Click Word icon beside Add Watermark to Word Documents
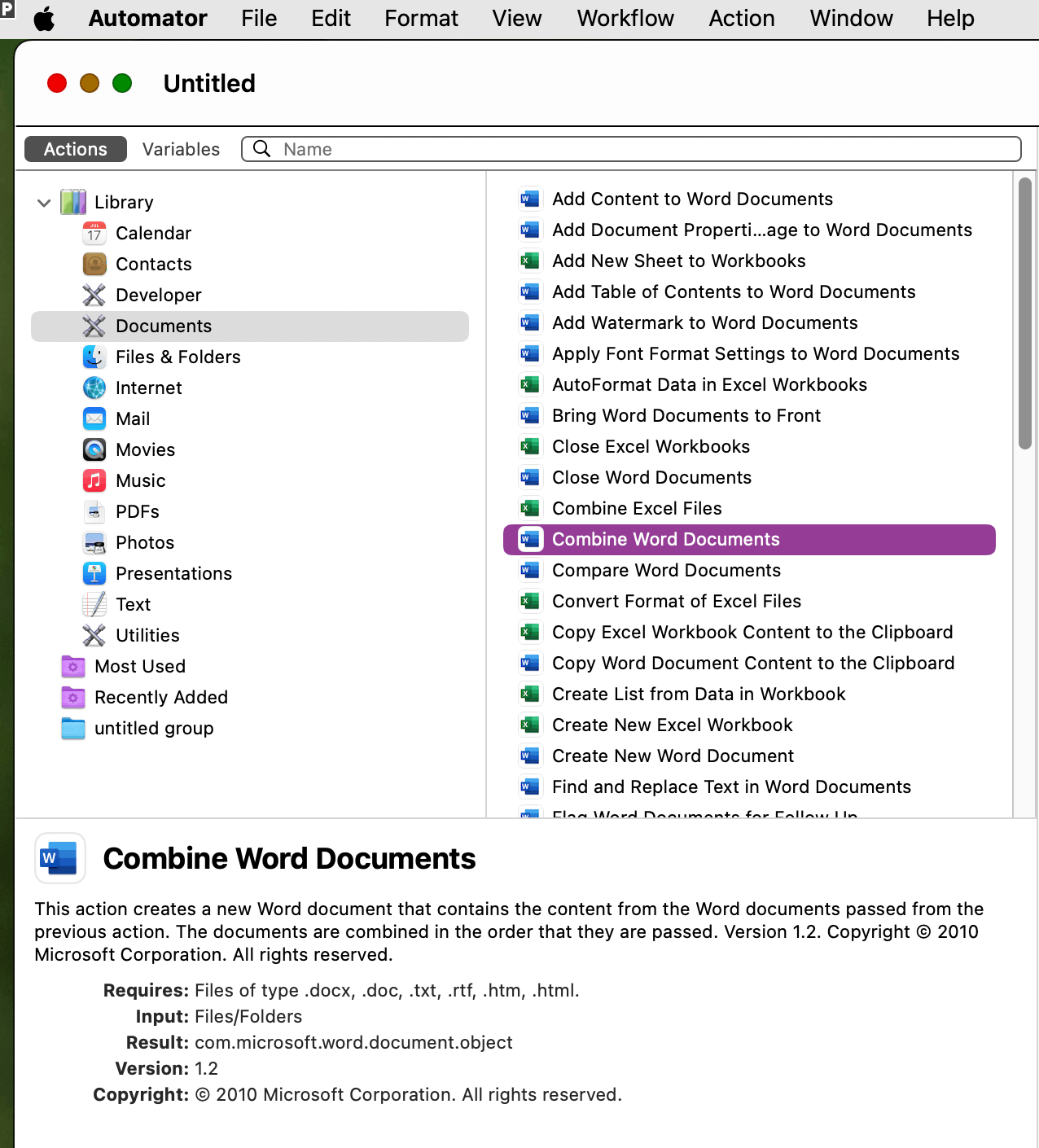 coord(530,322)
